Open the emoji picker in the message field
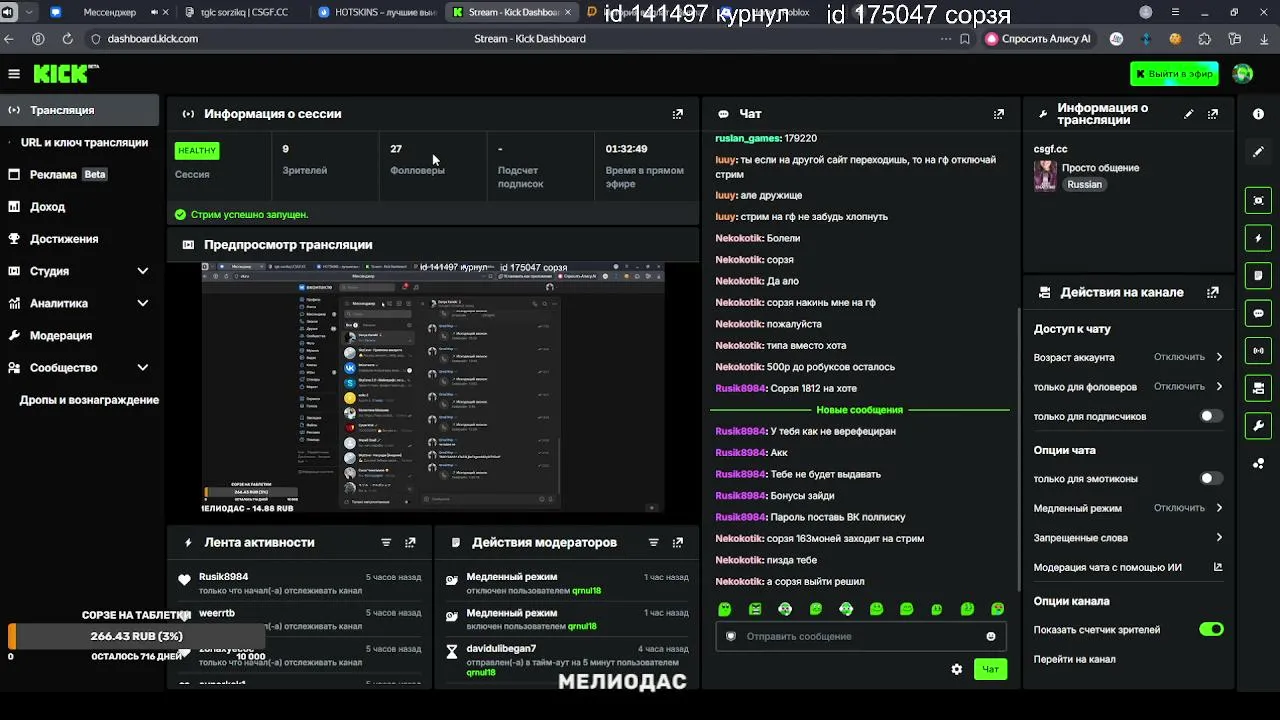Viewport: 1280px width, 720px height. [991, 636]
